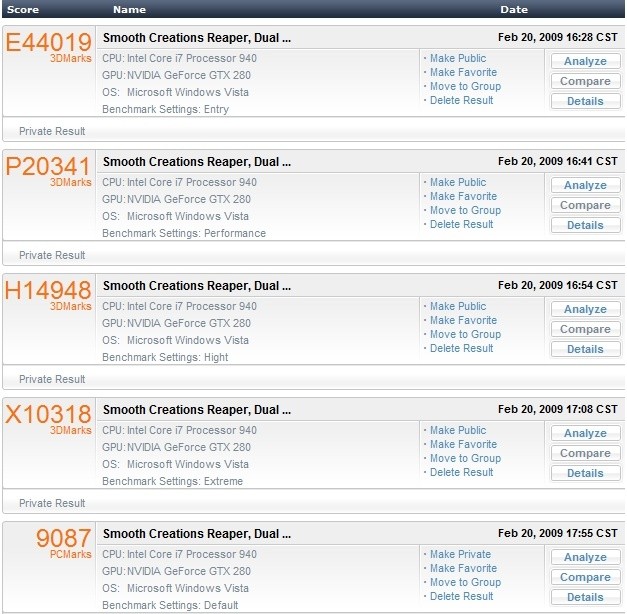Sort results by the Date column header
Viewport: 627px width, 614px height.
coord(514,9)
